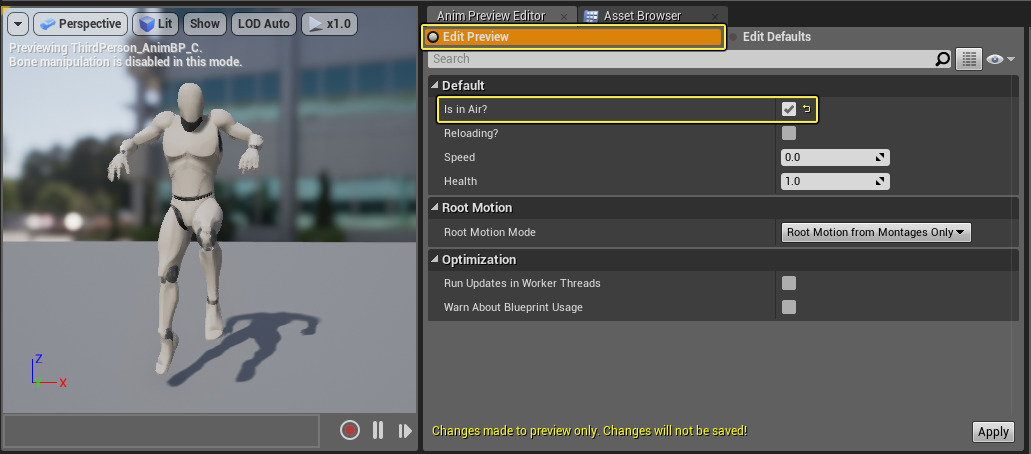Image resolution: width=1031 pixels, height=454 pixels.
Task: Click the XYZ axis gizmo in viewport
Action: [x=47, y=370]
